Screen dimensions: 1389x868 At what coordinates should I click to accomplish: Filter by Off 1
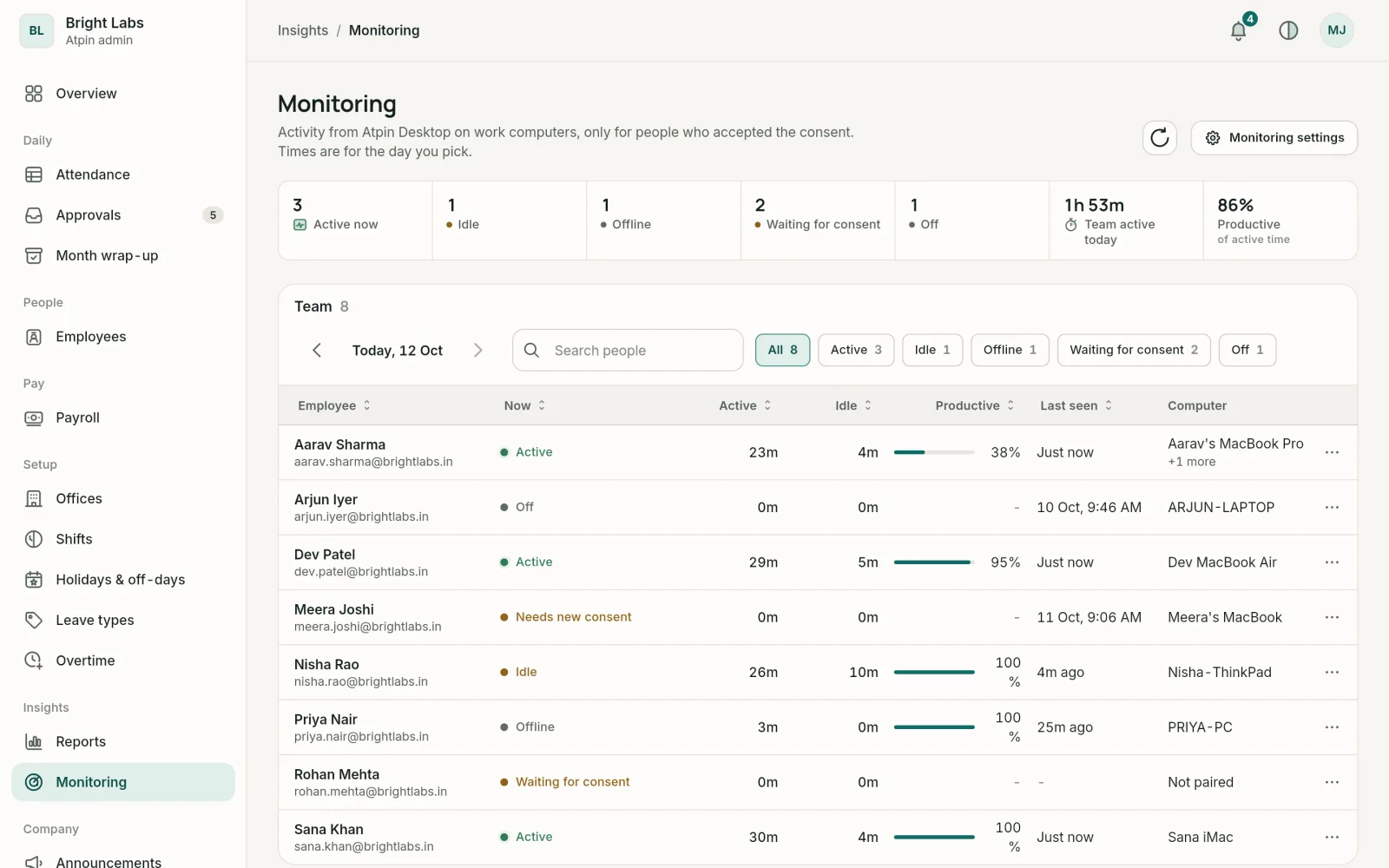tap(1247, 350)
